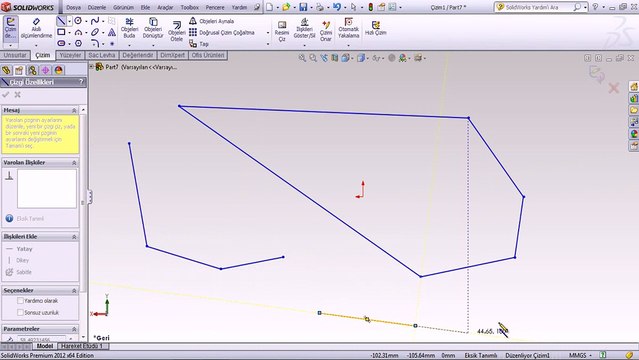Open the Hareket Etüdü 1 tab
The height and width of the screenshot is (360, 639).
tap(82, 346)
